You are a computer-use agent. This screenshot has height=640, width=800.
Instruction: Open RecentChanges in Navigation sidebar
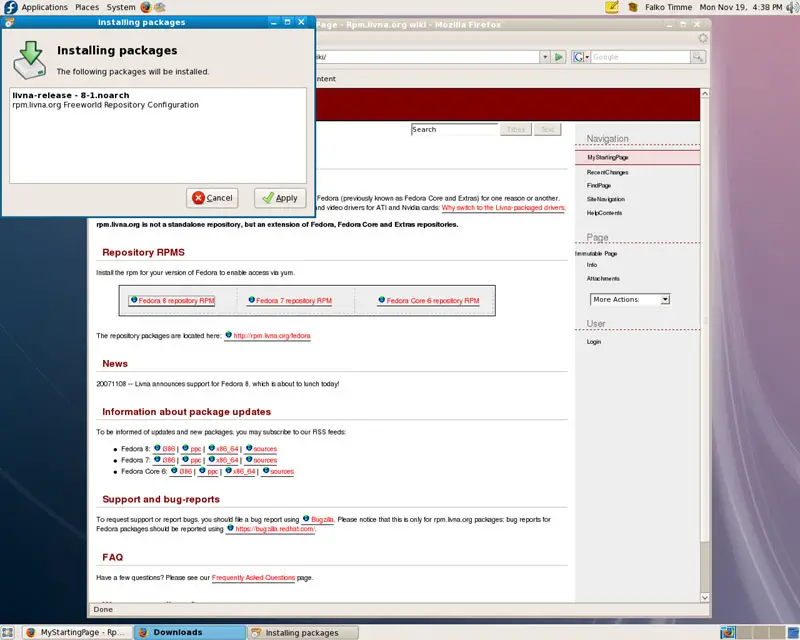coord(607,173)
